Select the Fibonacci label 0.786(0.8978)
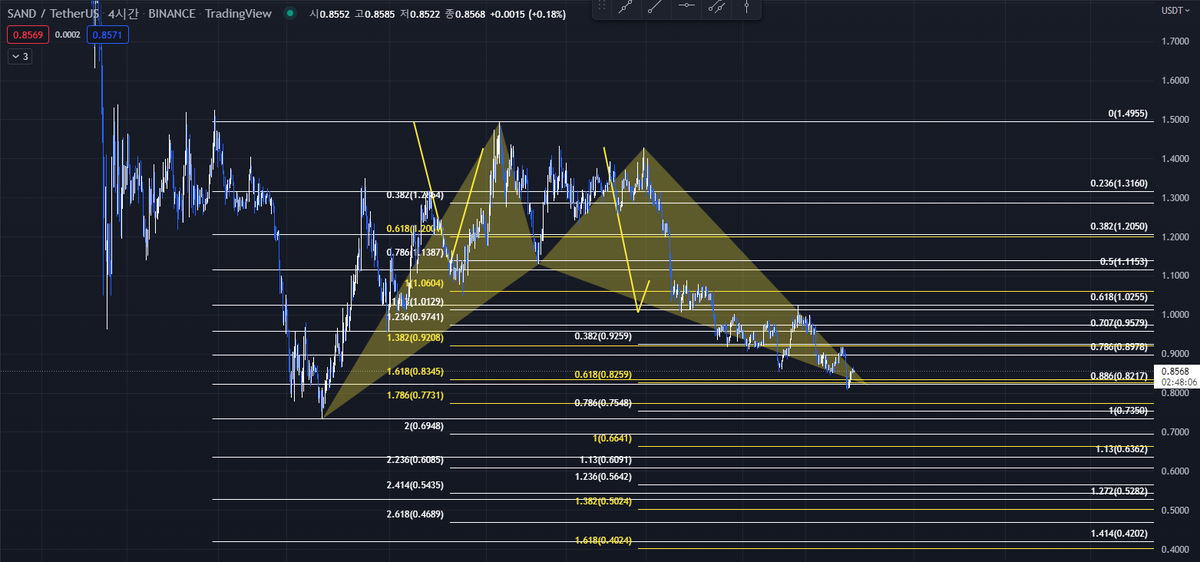Viewport: 1200px width, 562px height. pos(1119,346)
